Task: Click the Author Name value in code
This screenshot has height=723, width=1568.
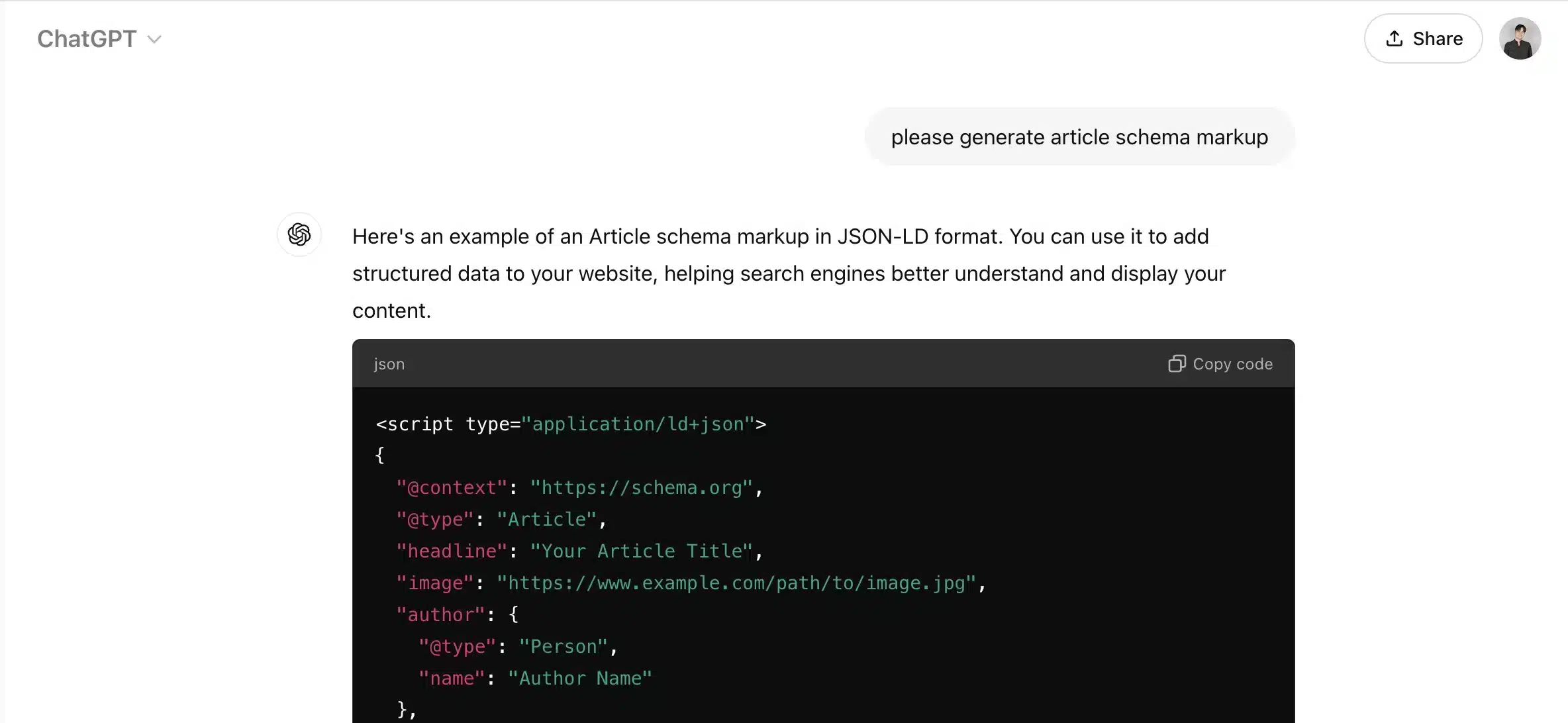Action: [579, 677]
